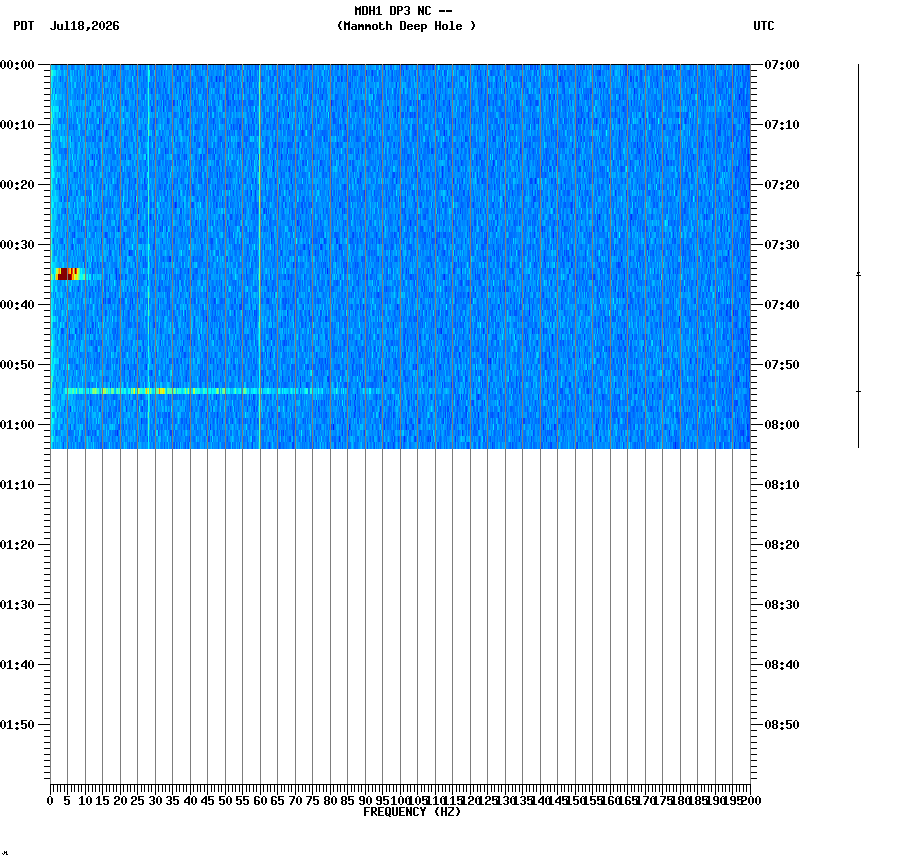This screenshot has height=864, width=902.
Task: Click the 01:30 PDT time label
Action: (x=17, y=605)
